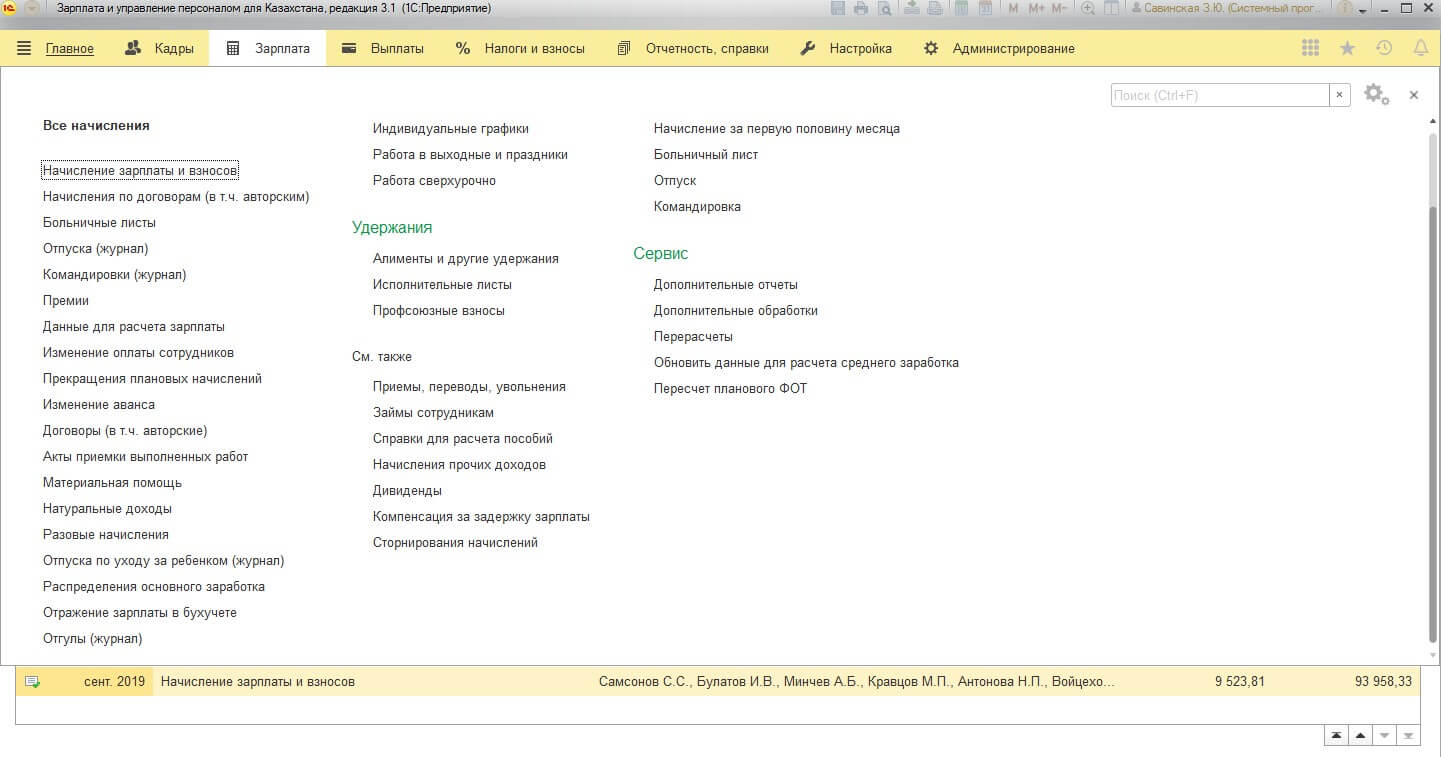
Task: Expand dropdown arrow beside 1C logo
Action: tap(31, 9)
